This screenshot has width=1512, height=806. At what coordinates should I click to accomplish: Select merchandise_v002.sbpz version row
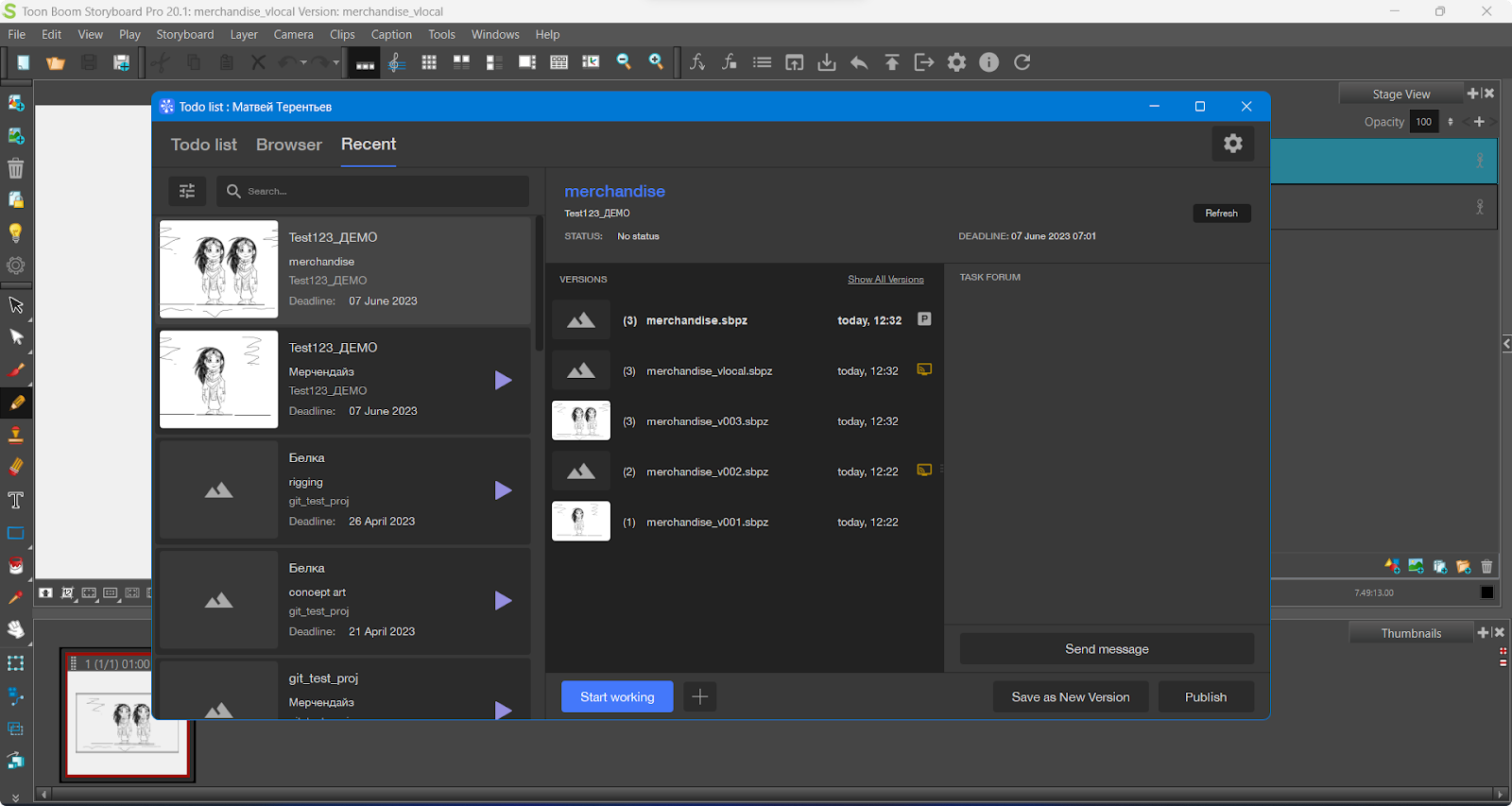[x=745, y=472]
